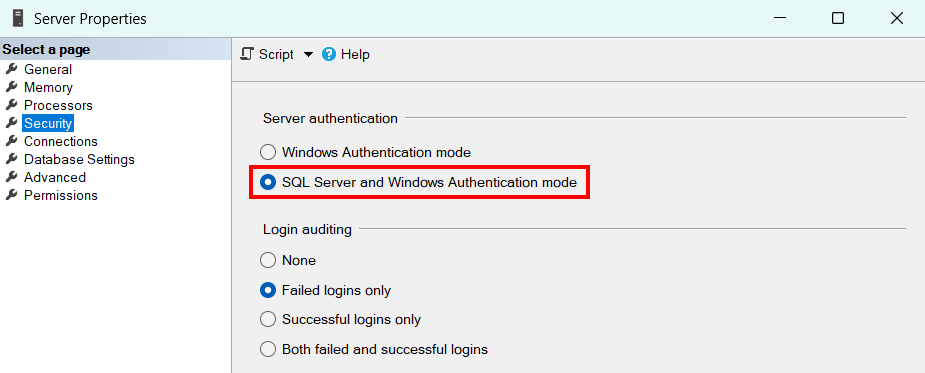Switch to the Security page
Viewport: 925px width, 373px height.
coord(48,123)
